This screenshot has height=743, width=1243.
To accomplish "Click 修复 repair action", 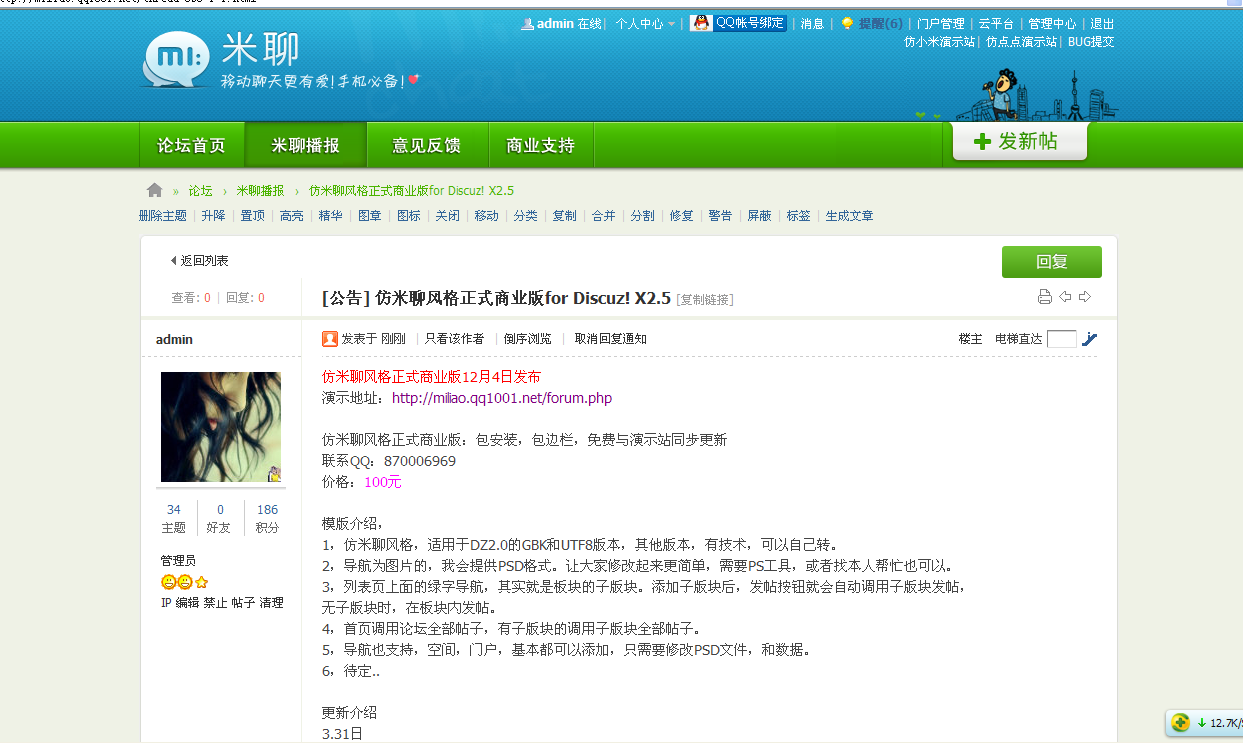I will [682, 216].
